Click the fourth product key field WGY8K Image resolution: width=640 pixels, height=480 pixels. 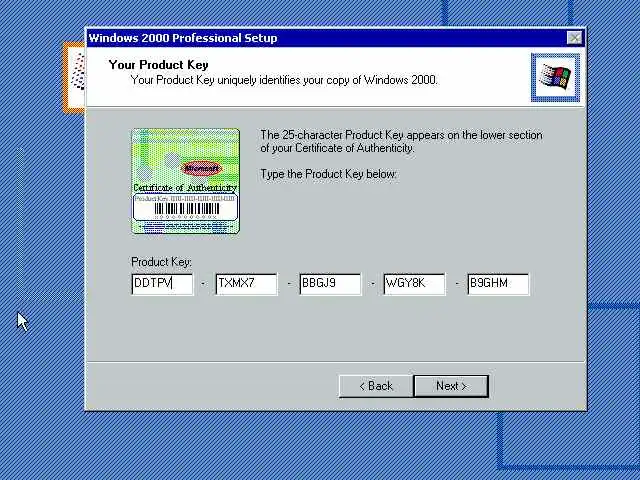415,284
